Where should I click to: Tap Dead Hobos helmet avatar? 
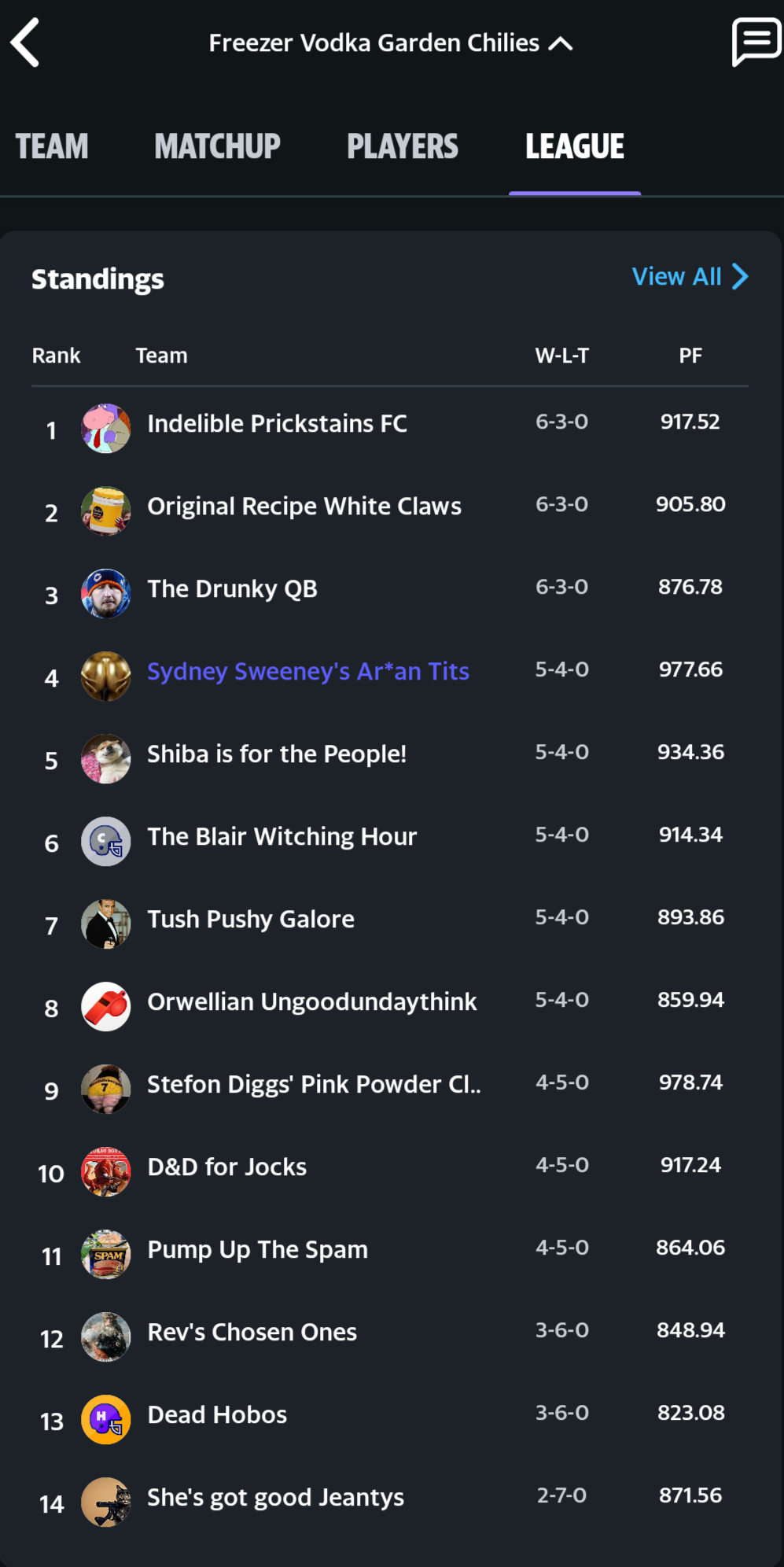[x=106, y=1419]
